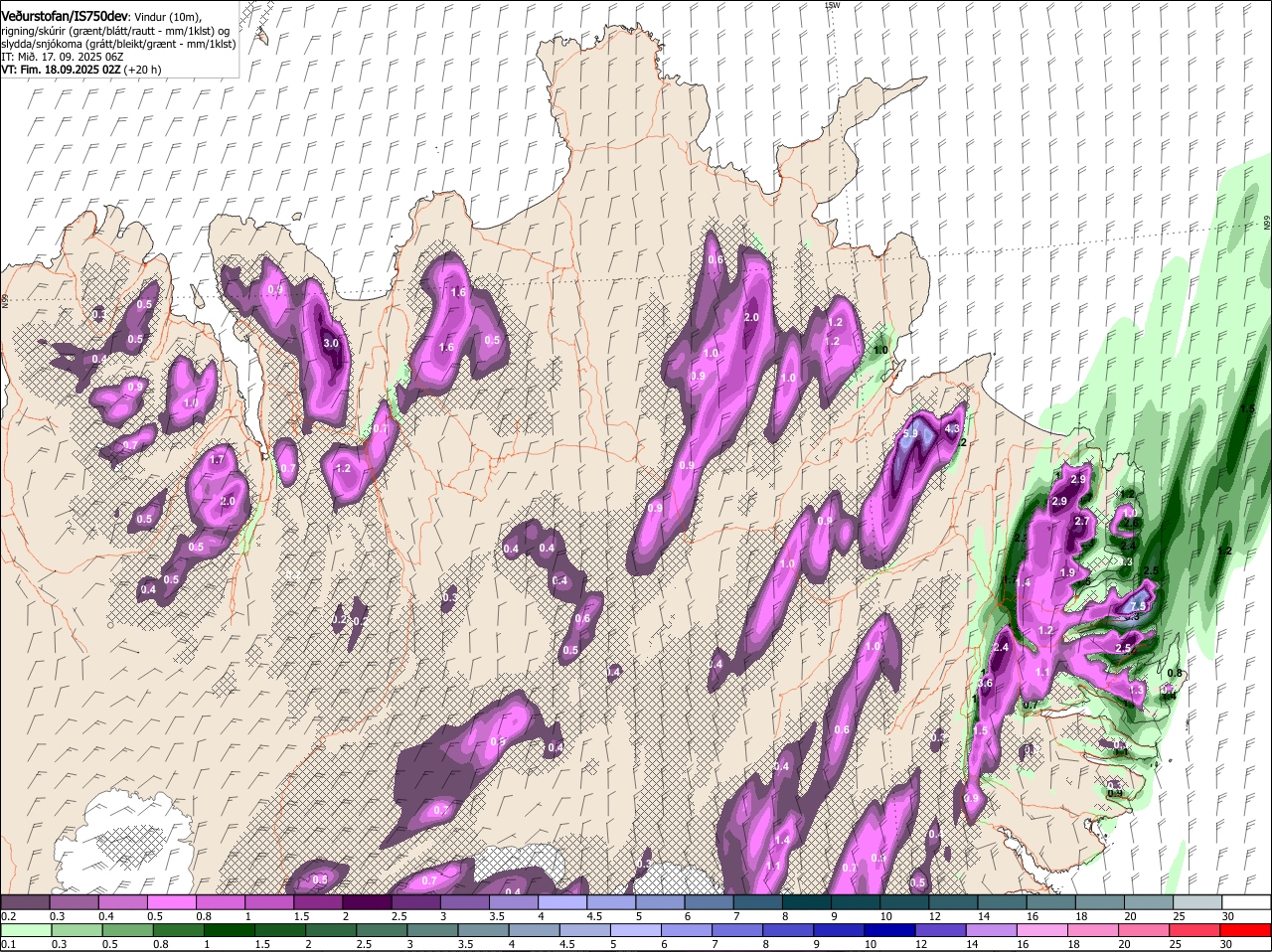Select the dark teal snow swatch at 8
The image size is (1272, 952).
[x=806, y=902]
